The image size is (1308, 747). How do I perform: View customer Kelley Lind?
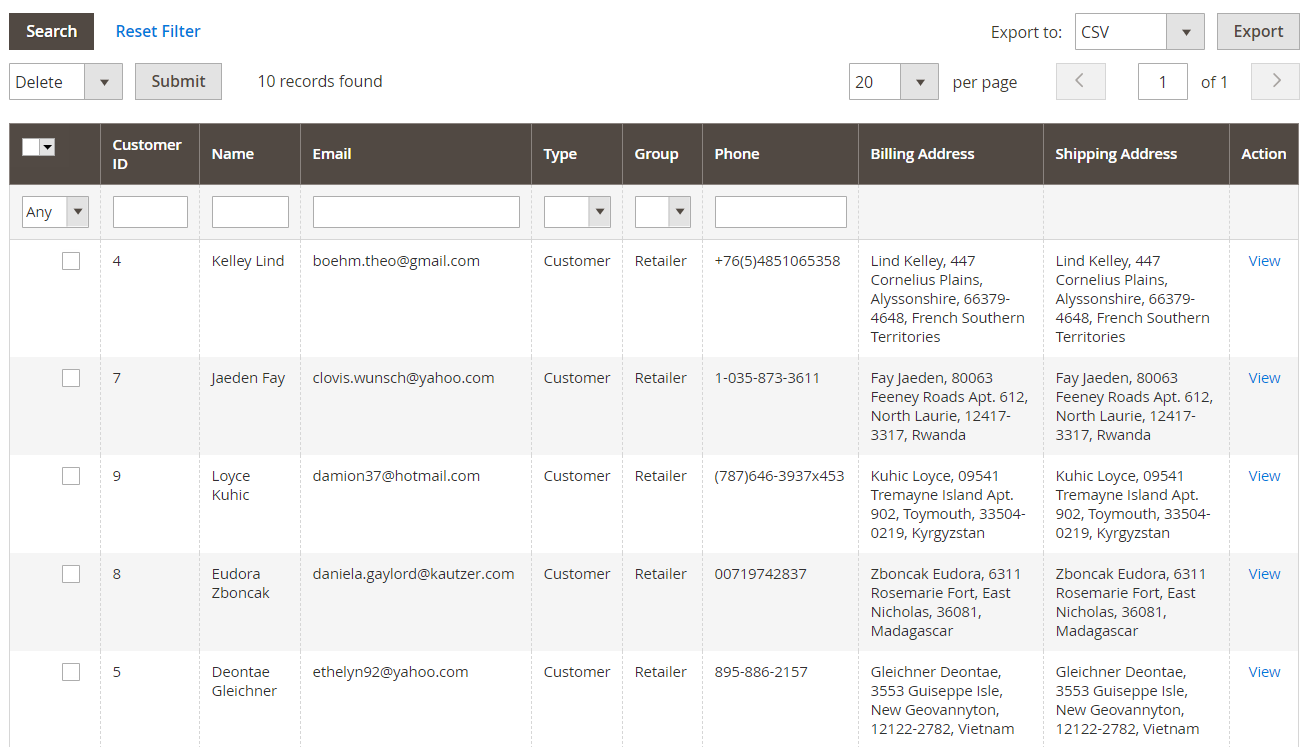click(1264, 261)
